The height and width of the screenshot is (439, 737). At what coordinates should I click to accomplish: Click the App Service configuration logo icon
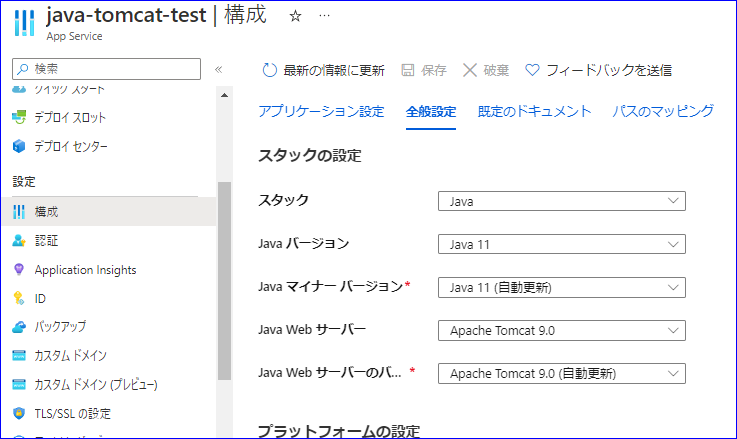coord(24,23)
